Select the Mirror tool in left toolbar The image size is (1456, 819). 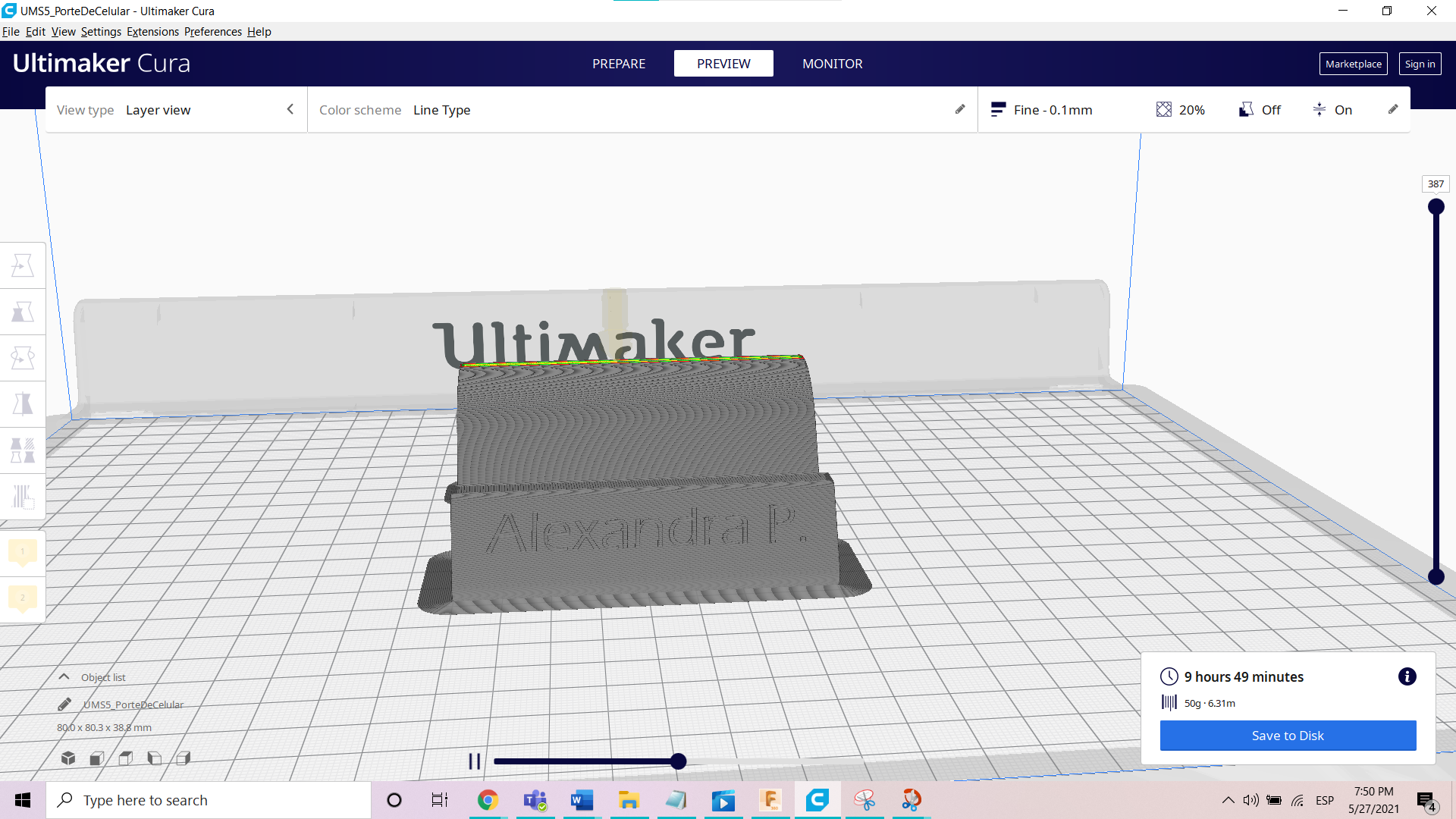[x=23, y=404]
